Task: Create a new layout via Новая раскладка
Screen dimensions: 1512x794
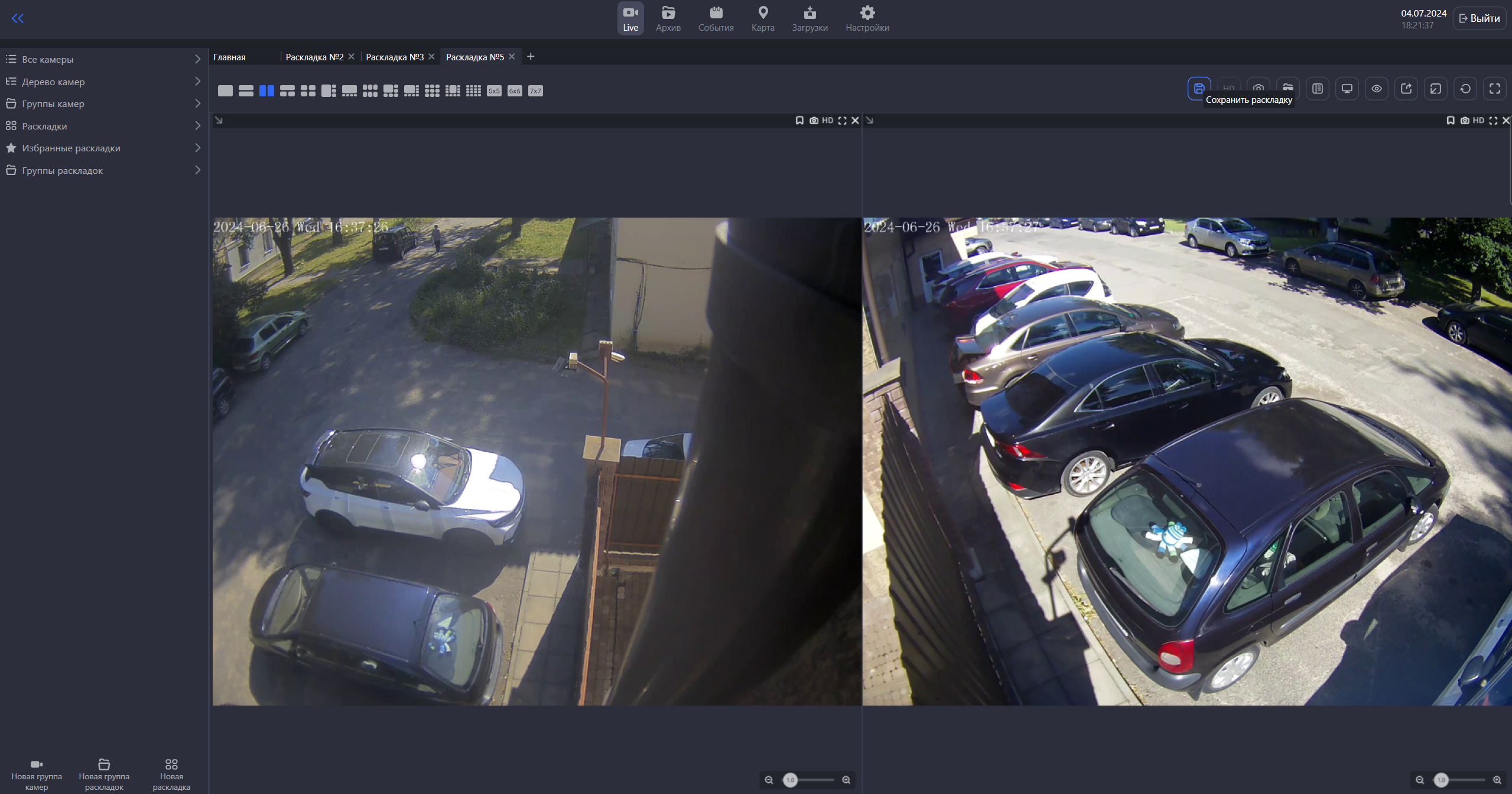Action: point(171,770)
